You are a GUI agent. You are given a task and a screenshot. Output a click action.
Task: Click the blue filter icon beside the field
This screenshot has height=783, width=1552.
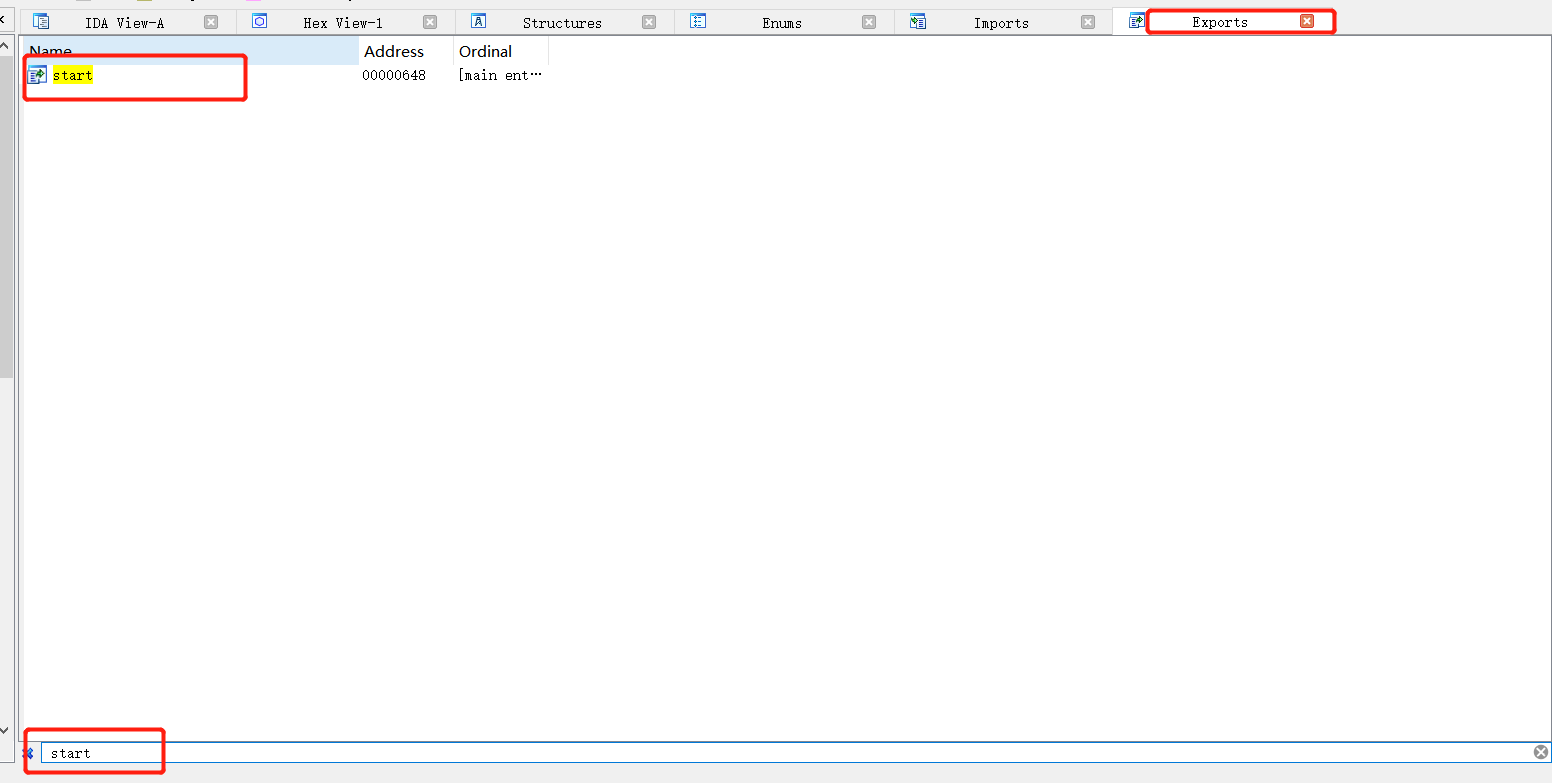click(29, 753)
